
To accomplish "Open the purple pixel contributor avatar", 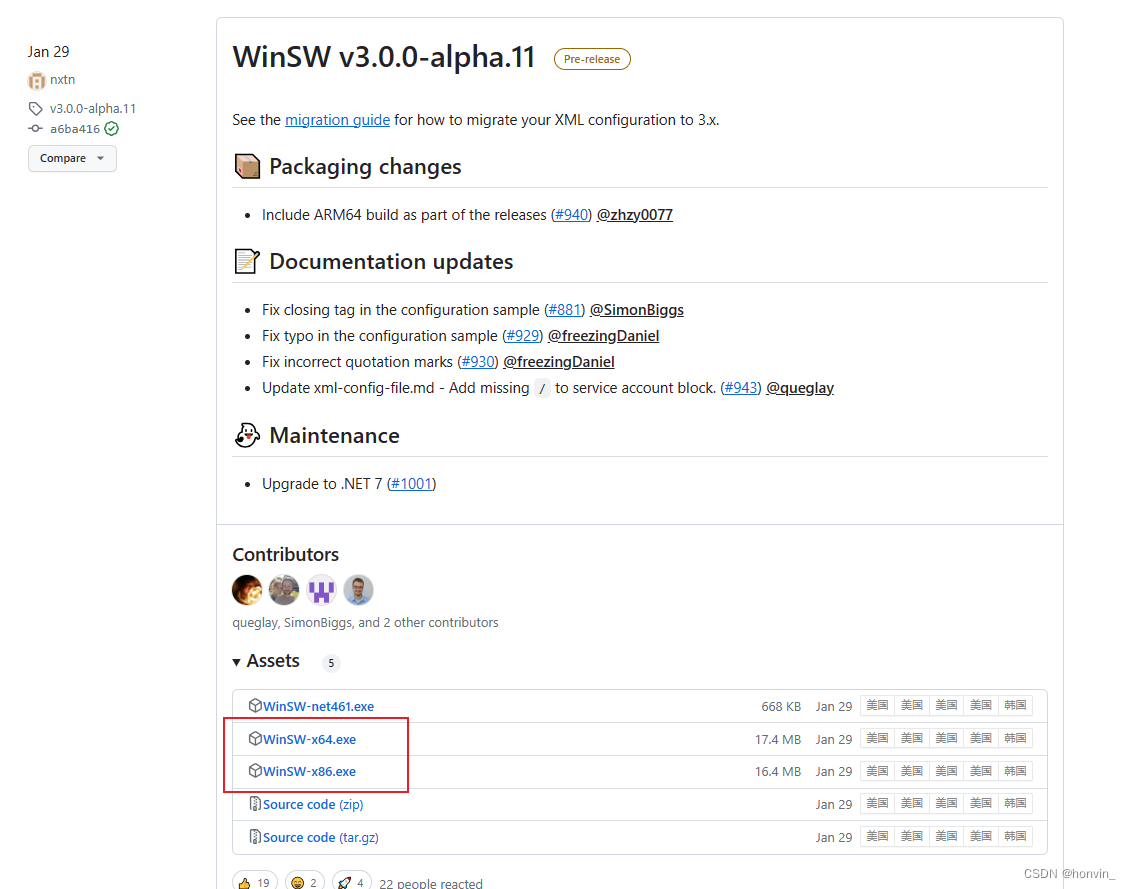I will [321, 590].
